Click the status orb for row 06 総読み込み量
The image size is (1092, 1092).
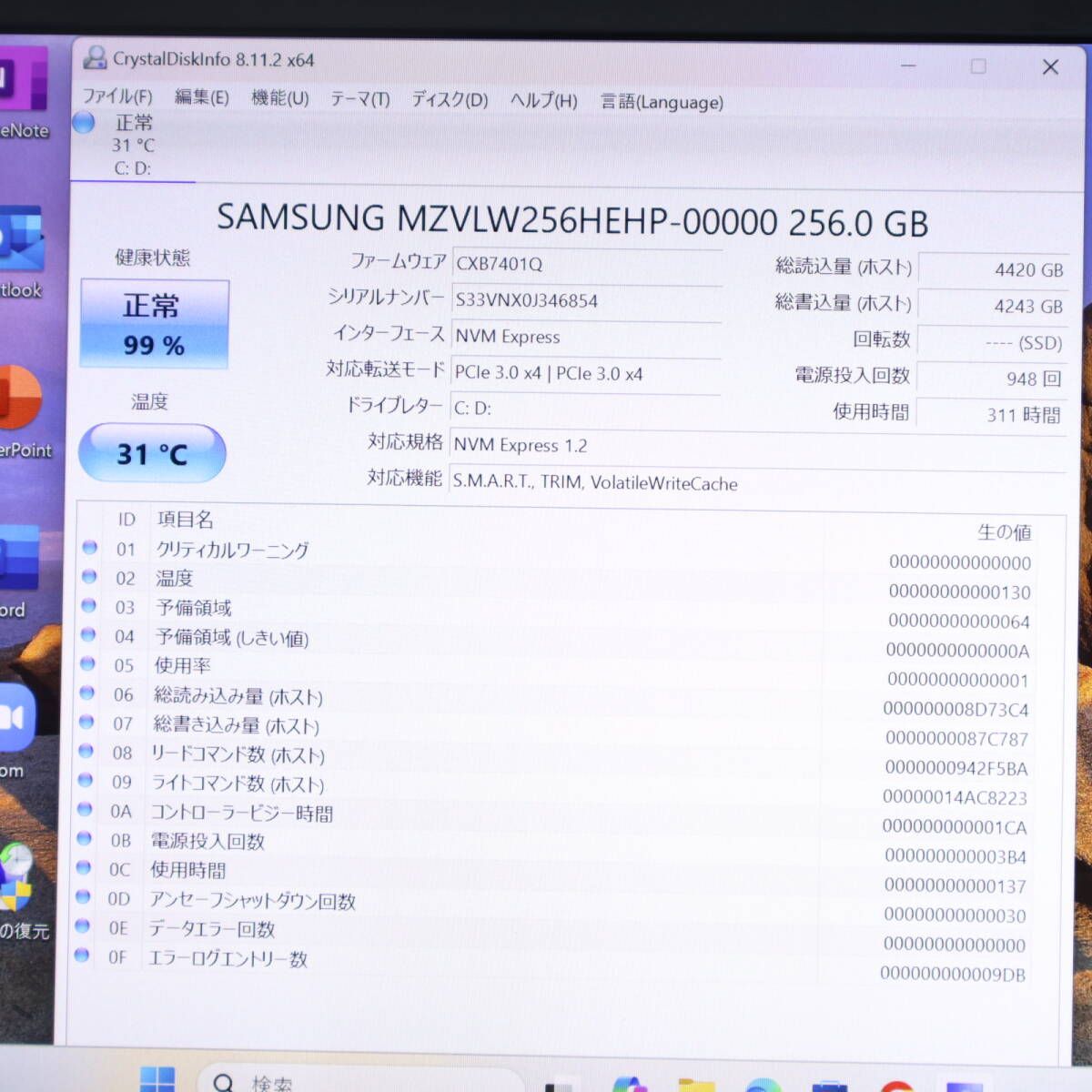87,693
